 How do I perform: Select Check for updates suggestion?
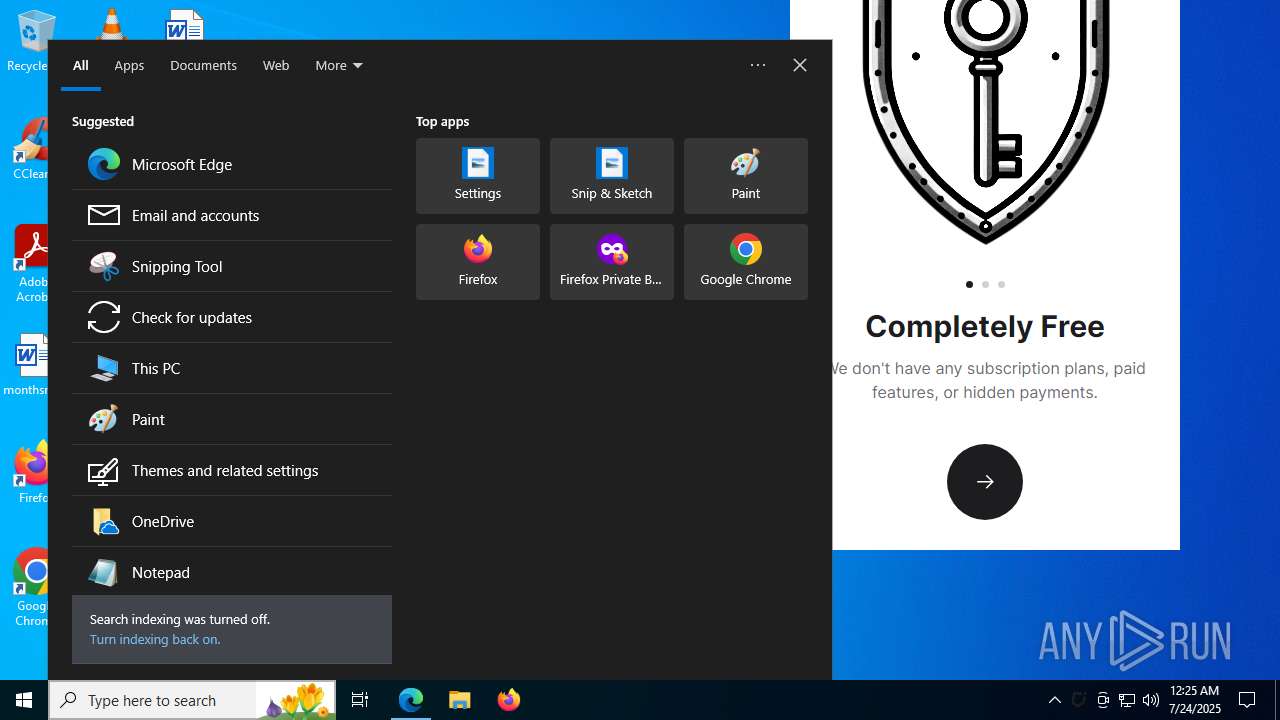pyautogui.click(x=232, y=317)
